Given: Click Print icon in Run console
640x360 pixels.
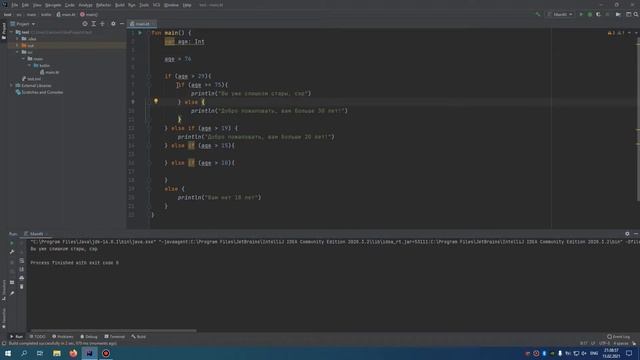Looking at the screenshot, I should click(x=22, y=278).
